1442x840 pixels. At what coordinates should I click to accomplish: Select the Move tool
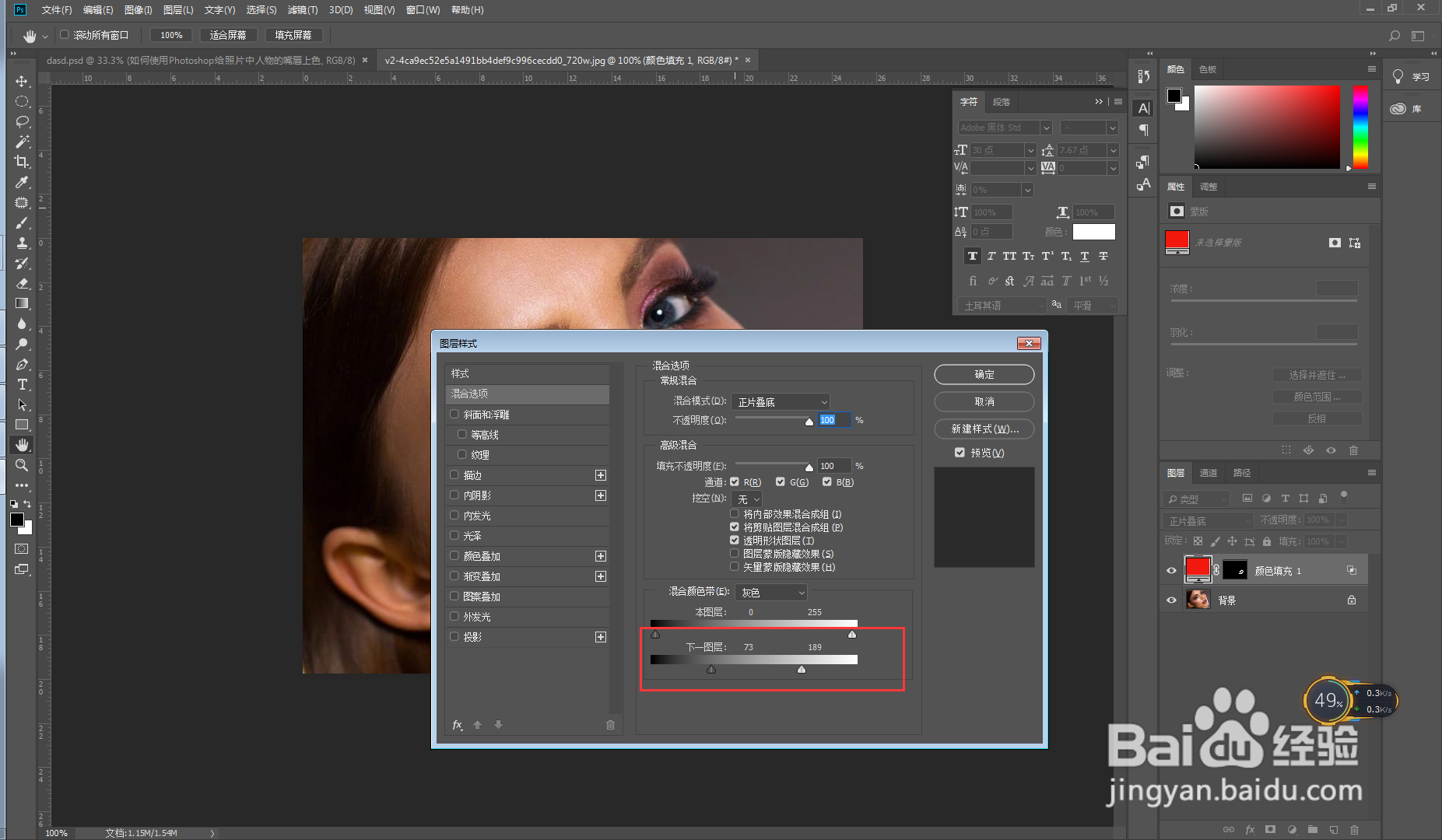tap(22, 81)
